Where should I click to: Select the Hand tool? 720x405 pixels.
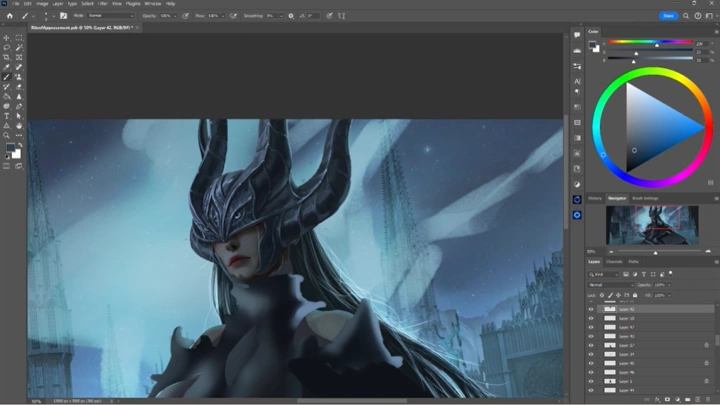(19, 126)
